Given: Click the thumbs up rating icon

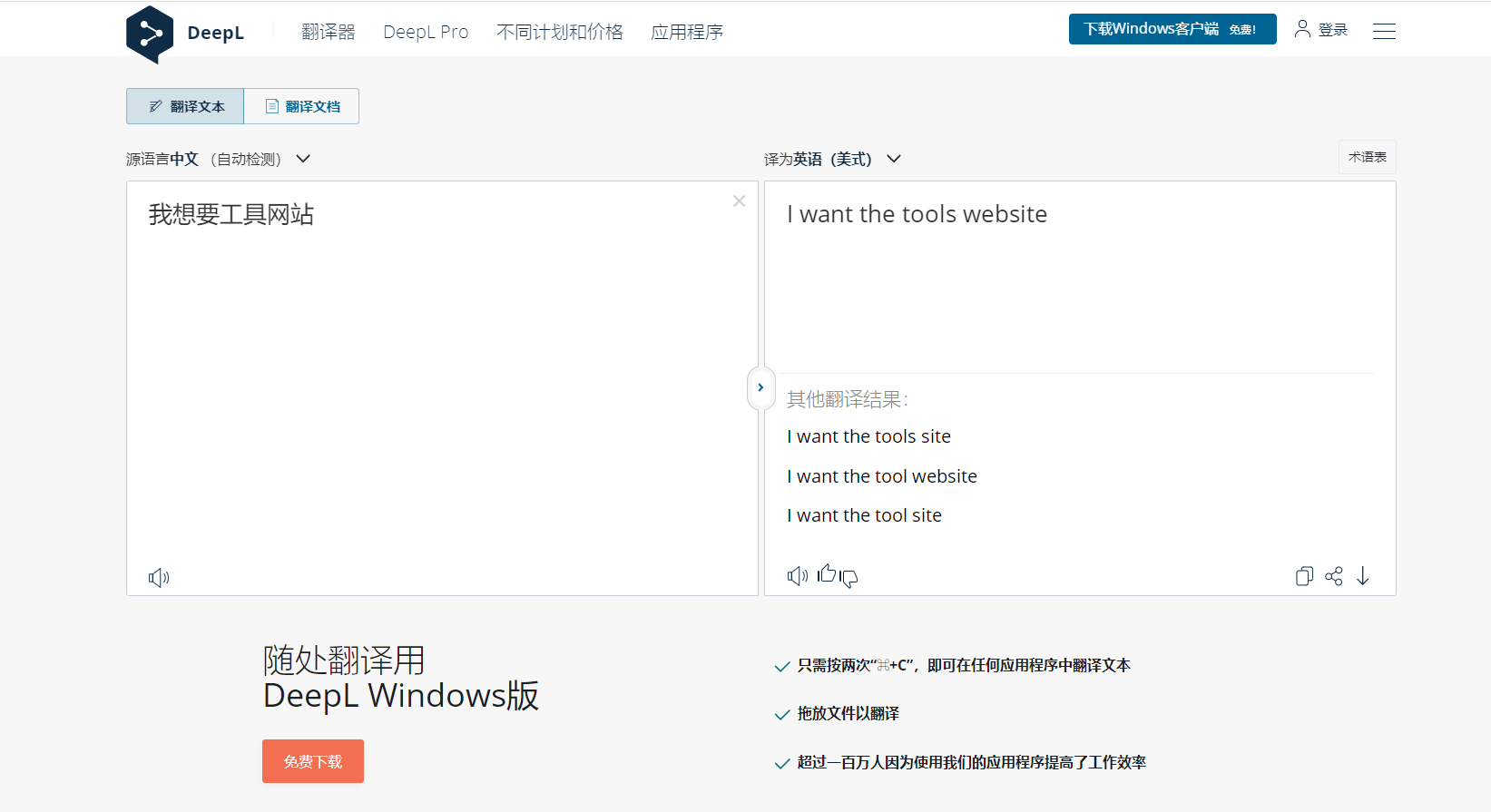Looking at the screenshot, I should 827,573.
